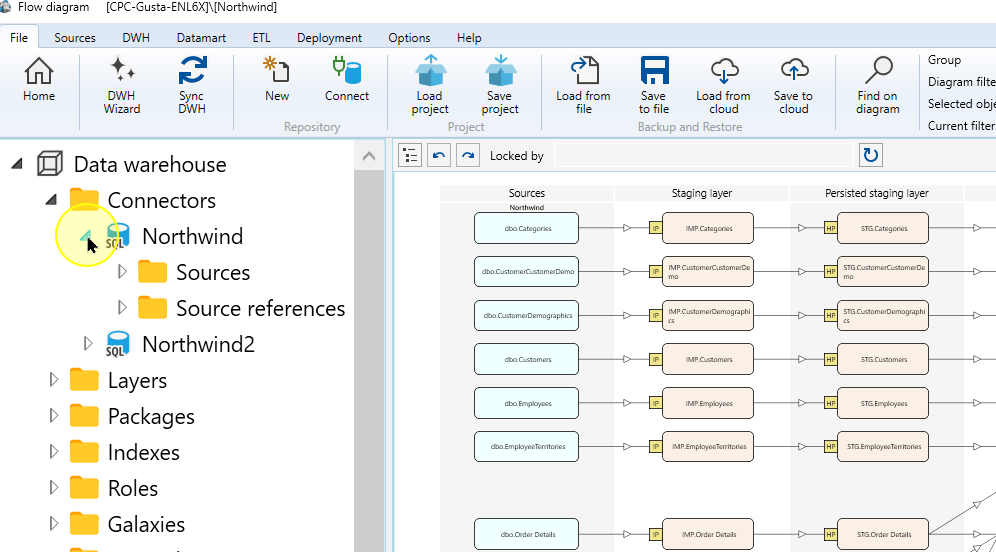The width and height of the screenshot is (996, 552).
Task: Click the HP badge before STG.Employees
Action: click(x=830, y=403)
